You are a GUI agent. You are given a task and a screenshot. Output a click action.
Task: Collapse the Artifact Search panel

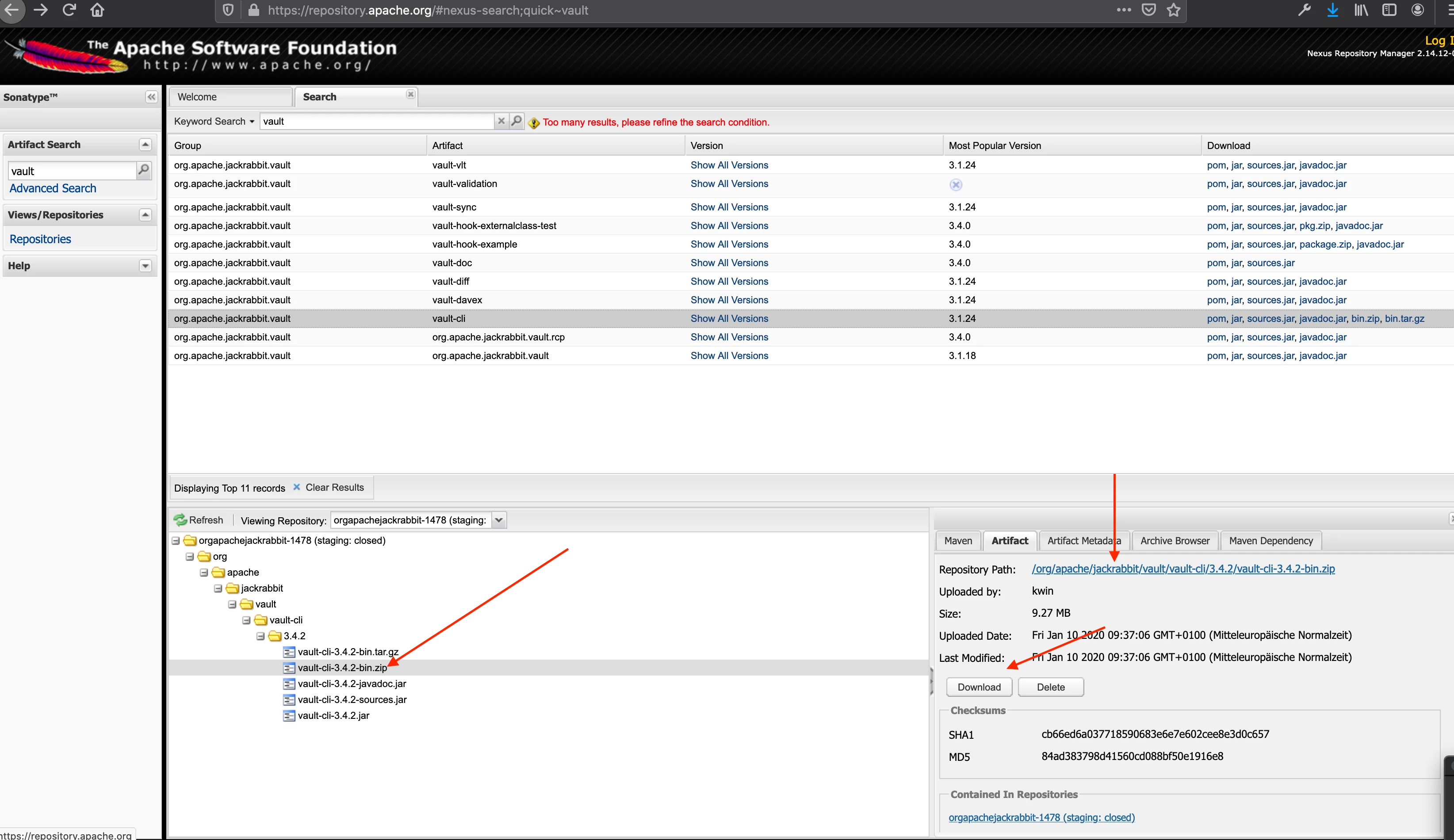click(x=145, y=145)
